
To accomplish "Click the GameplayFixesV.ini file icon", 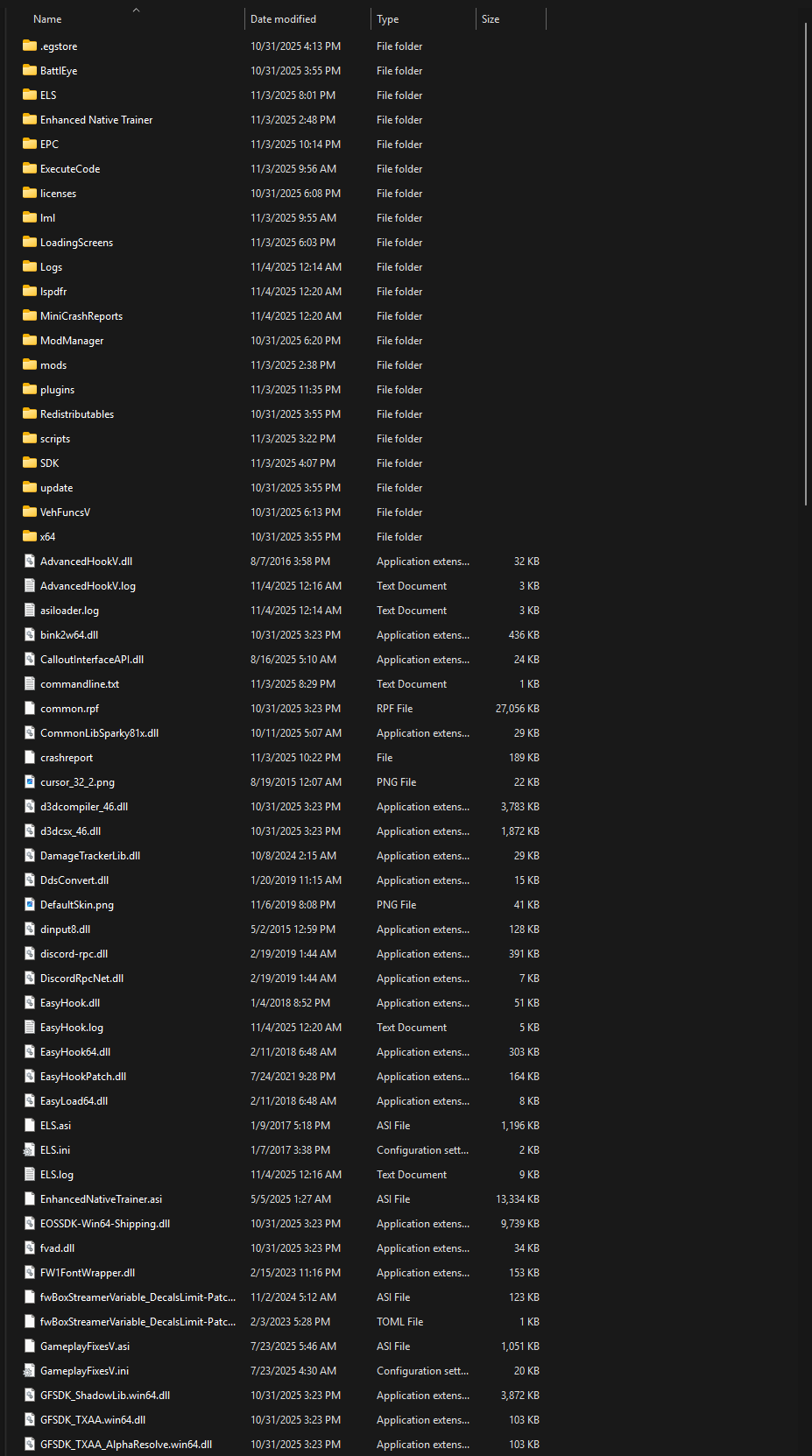I will point(30,1370).
